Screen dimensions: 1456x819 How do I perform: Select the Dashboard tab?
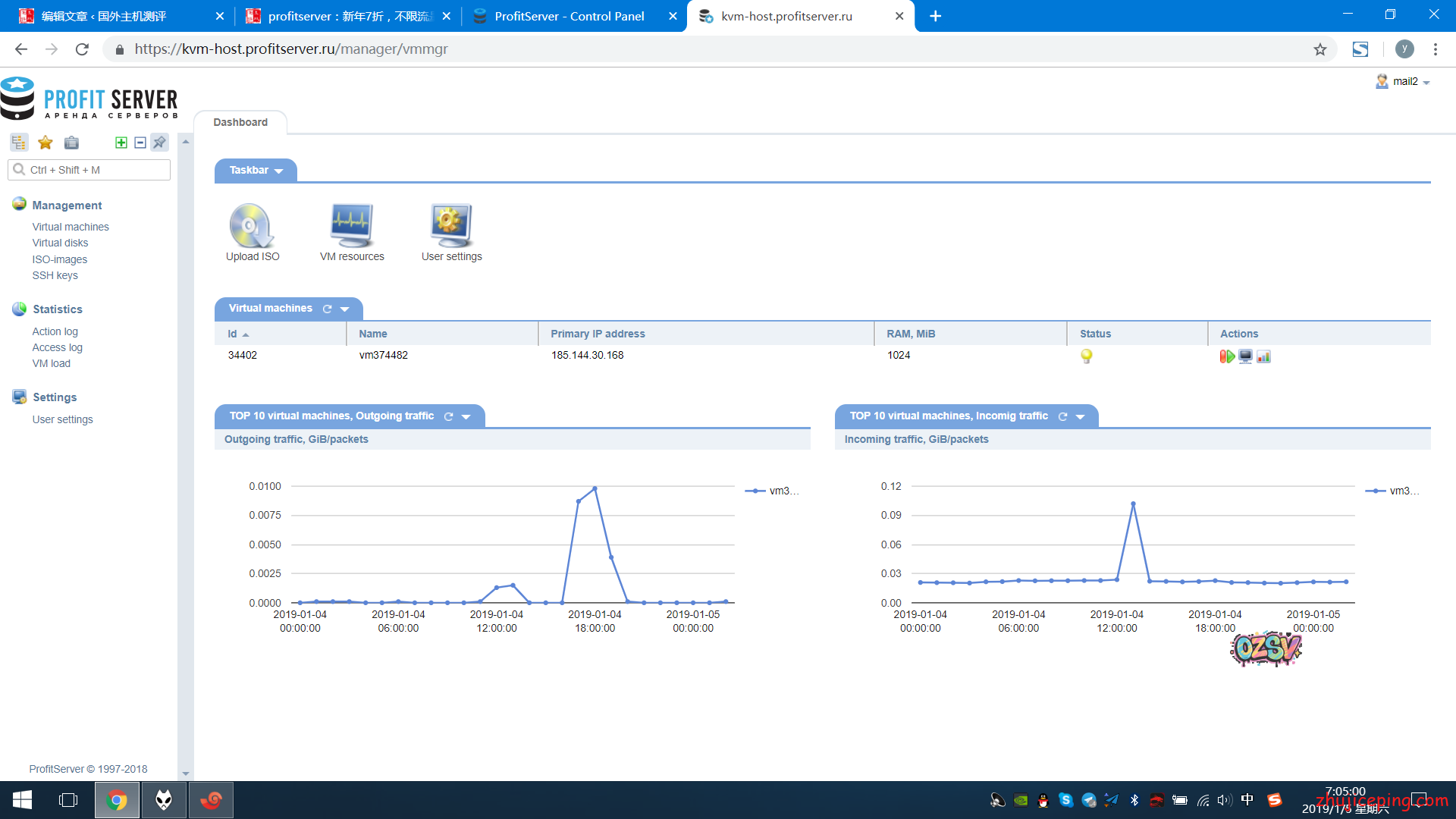(240, 122)
